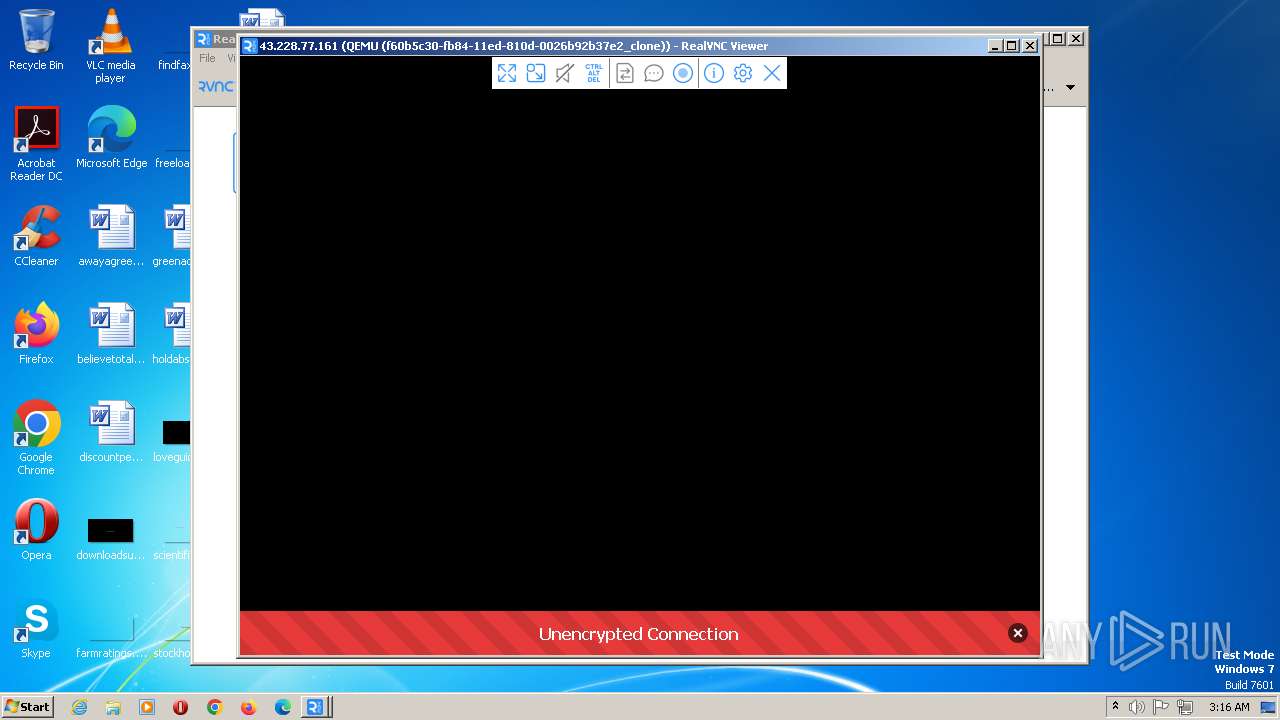The height and width of the screenshot is (720, 1280).
Task: Launch VLC media player shortcut
Action: [x=110, y=46]
